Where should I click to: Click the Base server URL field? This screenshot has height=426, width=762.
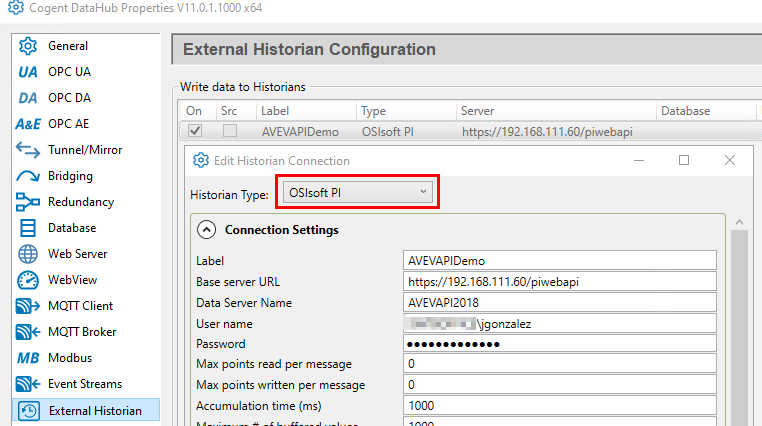(x=560, y=282)
